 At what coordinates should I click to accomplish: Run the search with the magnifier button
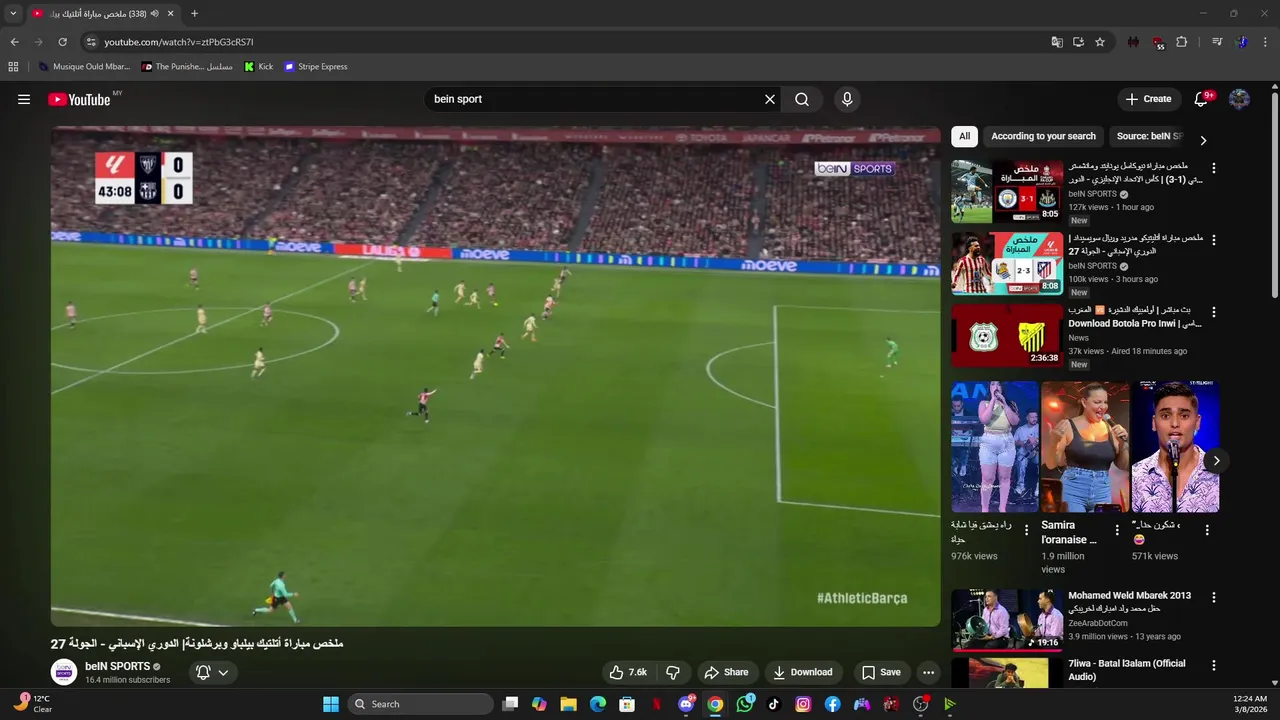coord(802,99)
